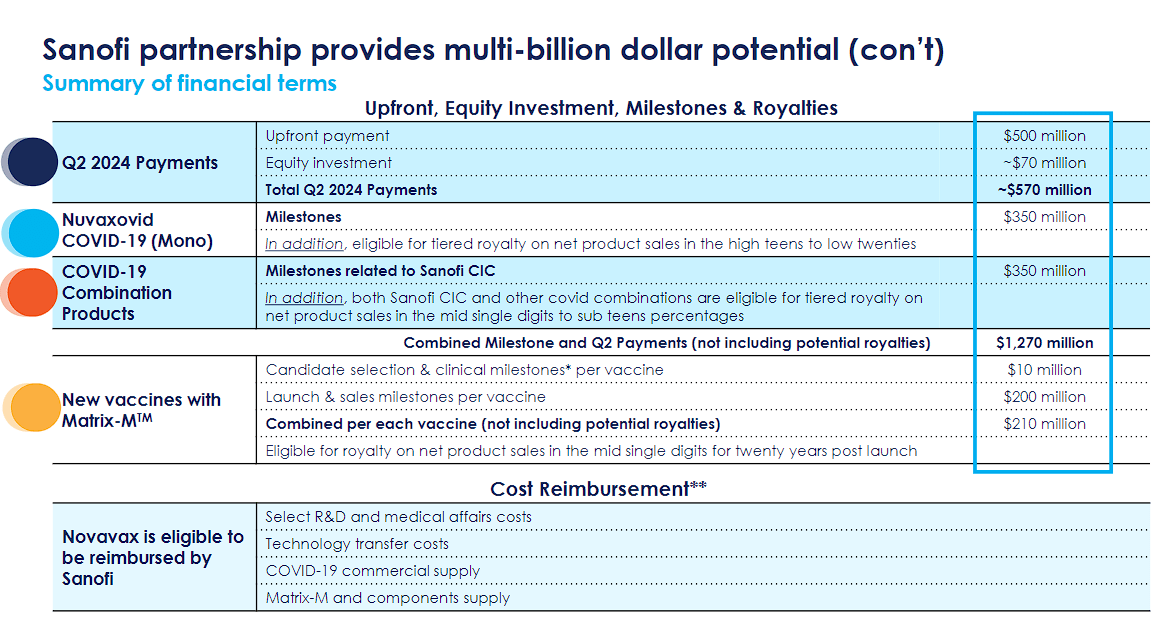Click the yellow circle beside New vaccines

click(35, 408)
